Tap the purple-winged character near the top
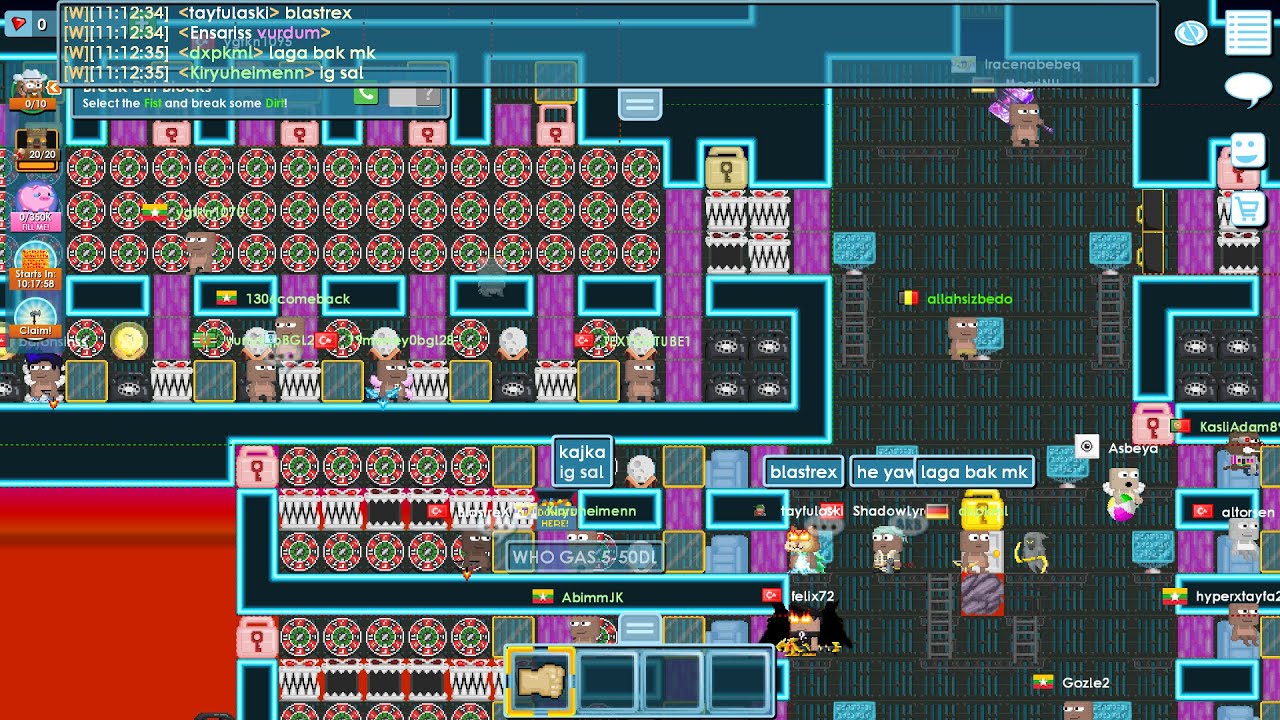1280x720 pixels. point(1022,117)
